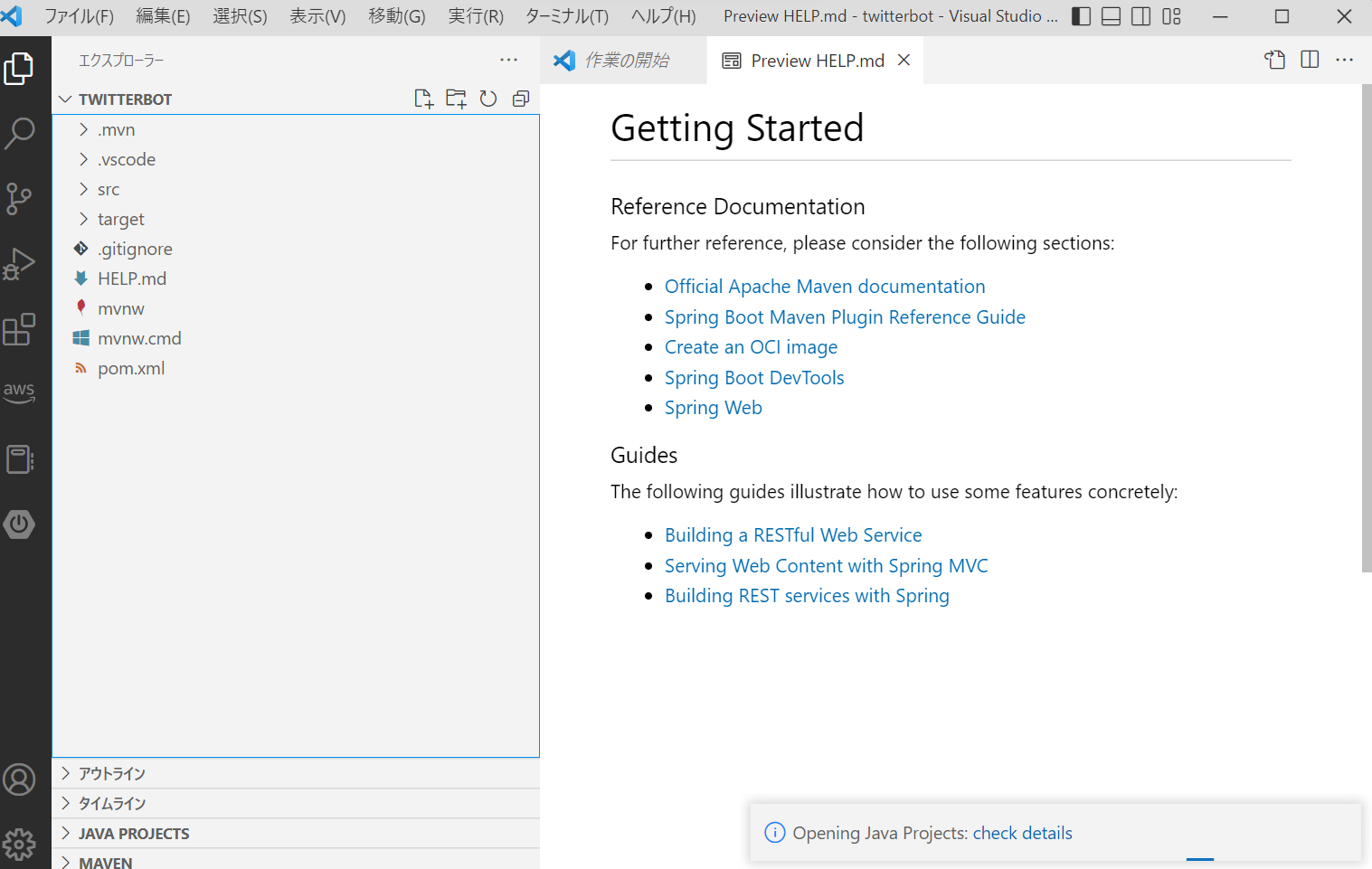The image size is (1372, 869).
Task: Open the 選択(S) menu
Action: tap(240, 16)
